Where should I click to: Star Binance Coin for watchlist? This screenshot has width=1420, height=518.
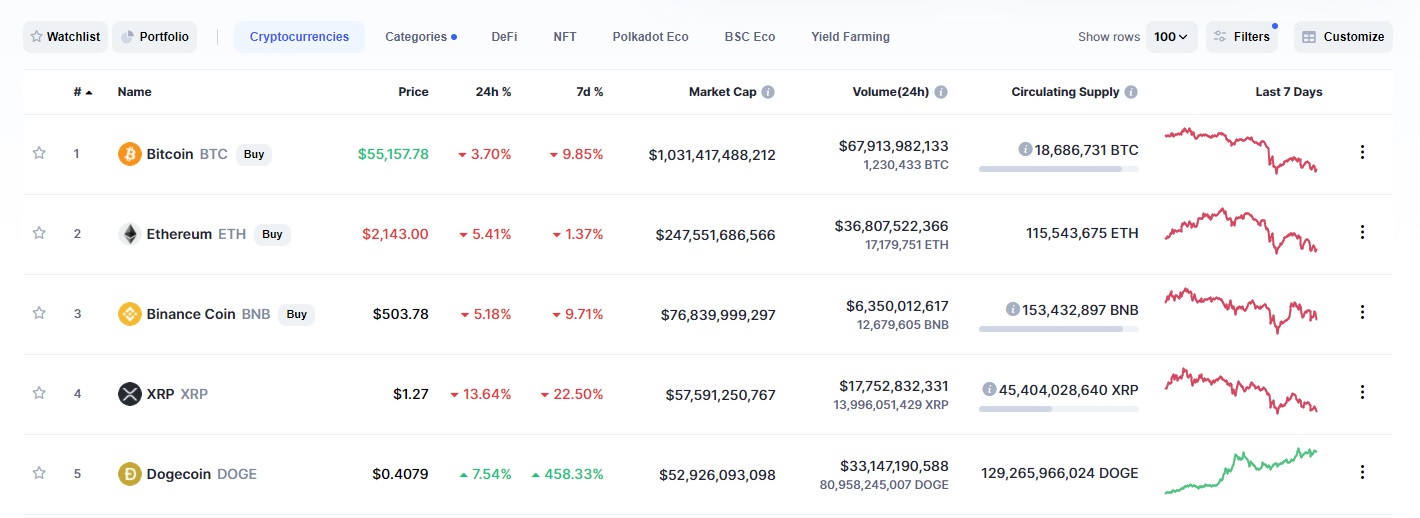[39, 313]
